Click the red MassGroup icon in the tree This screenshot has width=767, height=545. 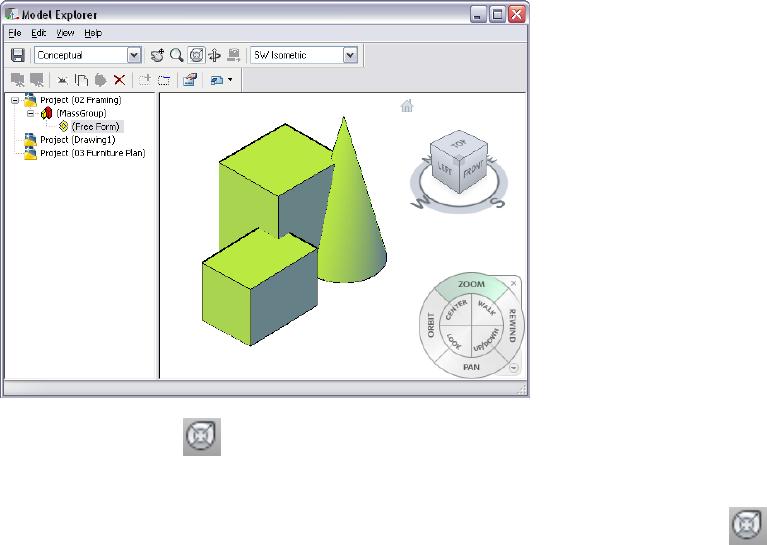(x=46, y=113)
